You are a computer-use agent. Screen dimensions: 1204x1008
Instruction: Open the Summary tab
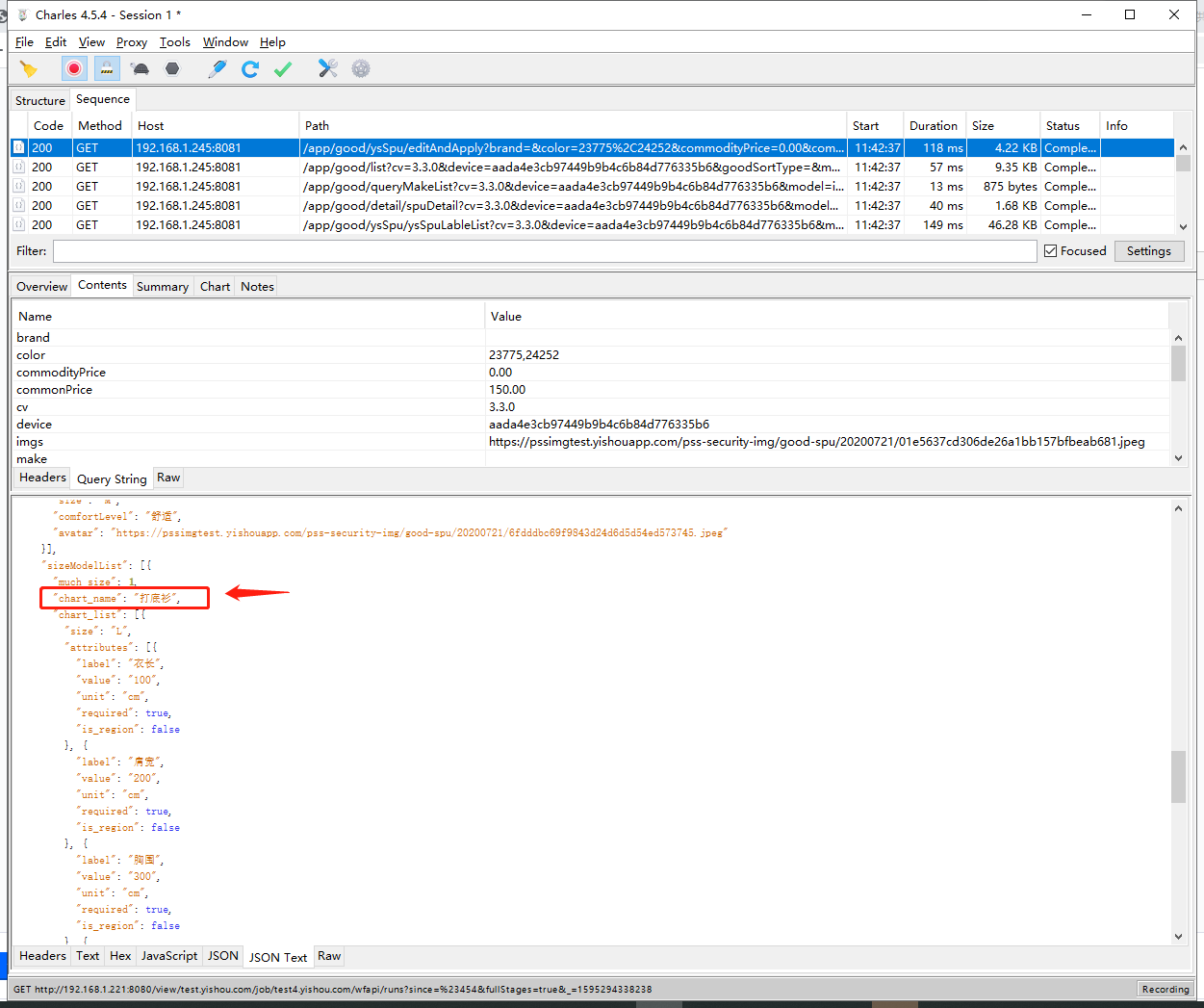pos(163,286)
